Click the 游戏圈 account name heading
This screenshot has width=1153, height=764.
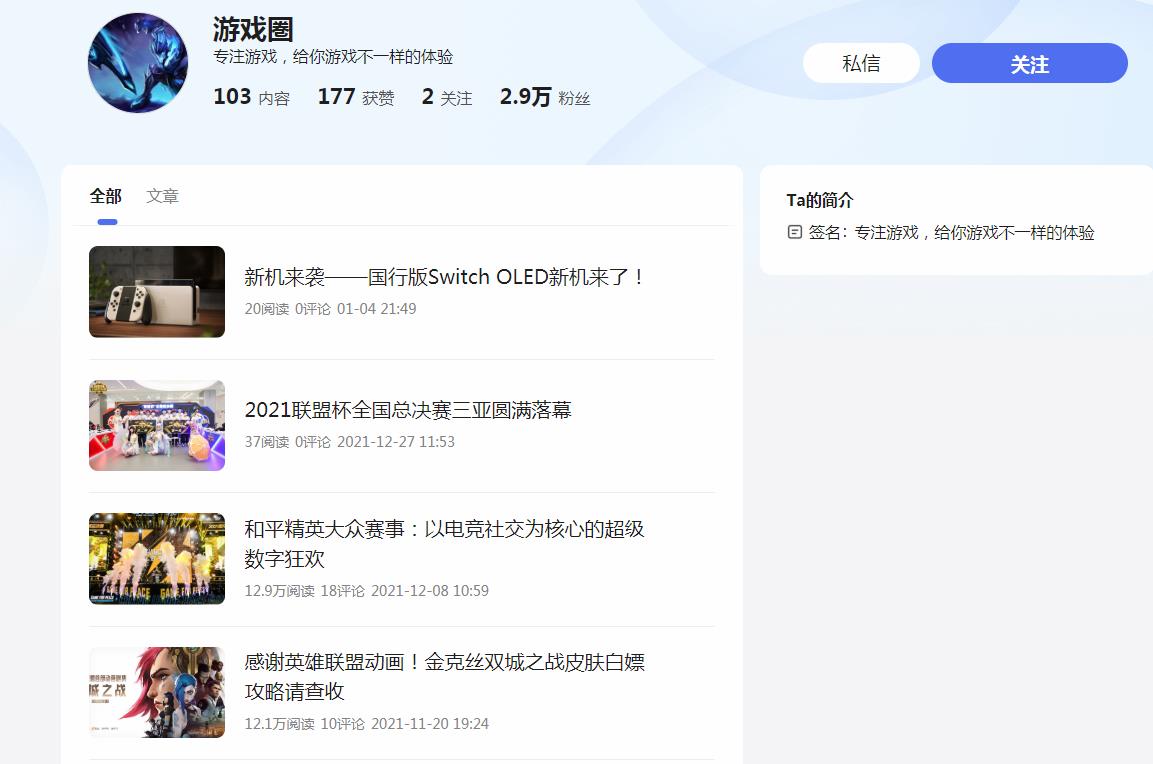[254, 29]
